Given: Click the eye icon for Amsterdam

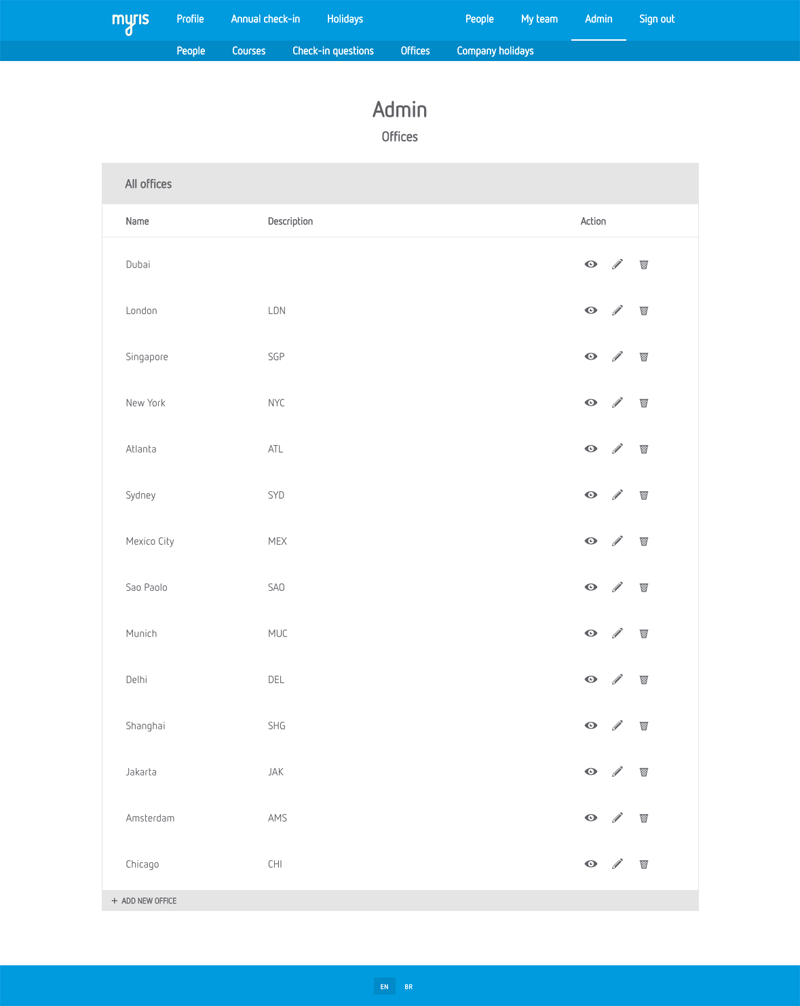Looking at the screenshot, I should pos(591,818).
